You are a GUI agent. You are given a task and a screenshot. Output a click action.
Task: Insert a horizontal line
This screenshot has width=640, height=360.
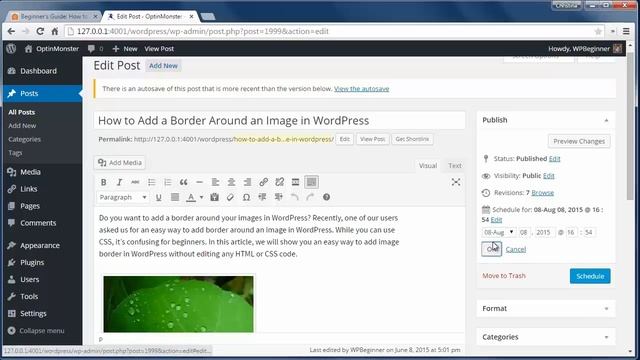click(199, 182)
